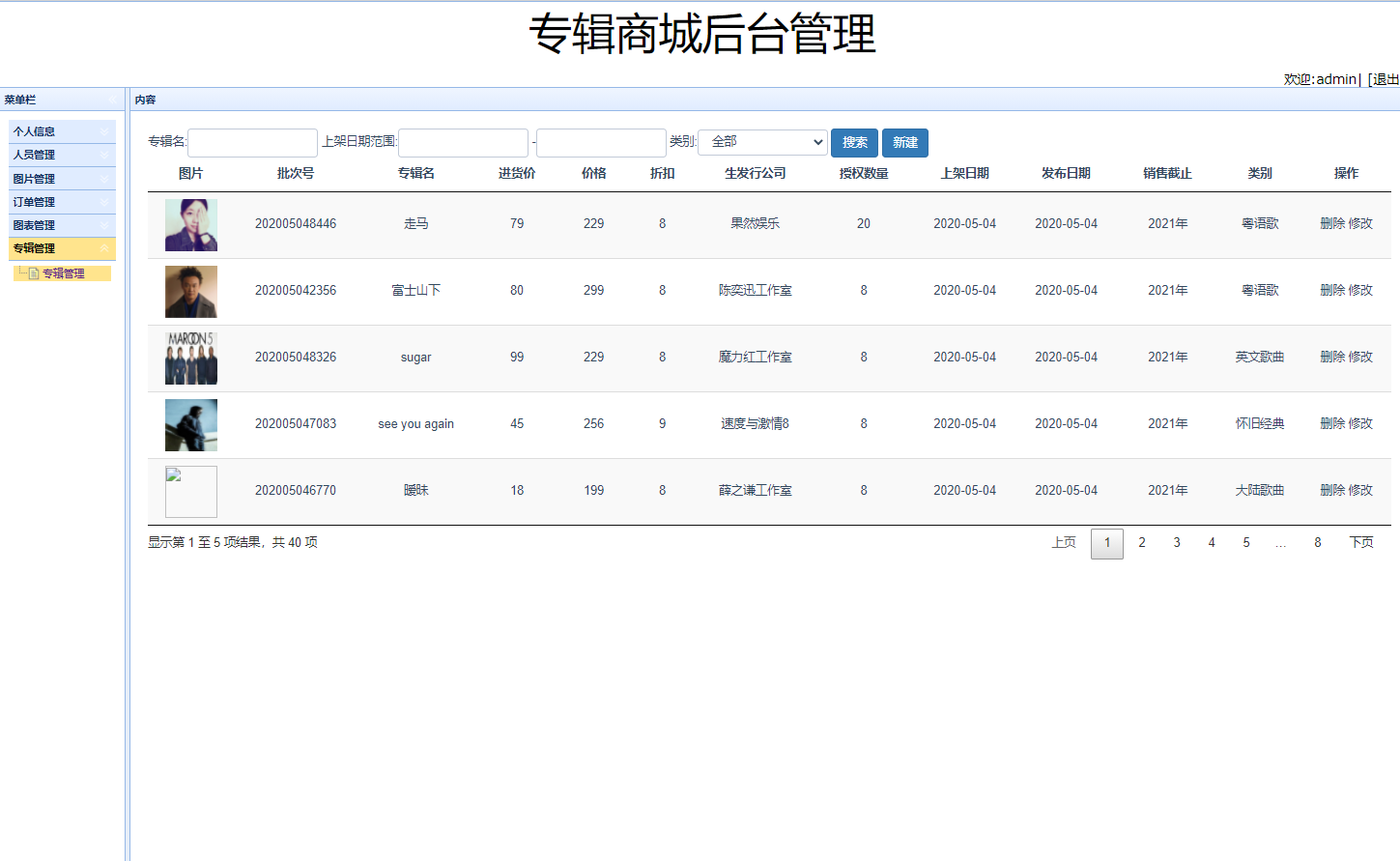This screenshot has width=1400, height=861.
Task: Open the 类别 dropdown showing 全部
Action: click(x=762, y=142)
